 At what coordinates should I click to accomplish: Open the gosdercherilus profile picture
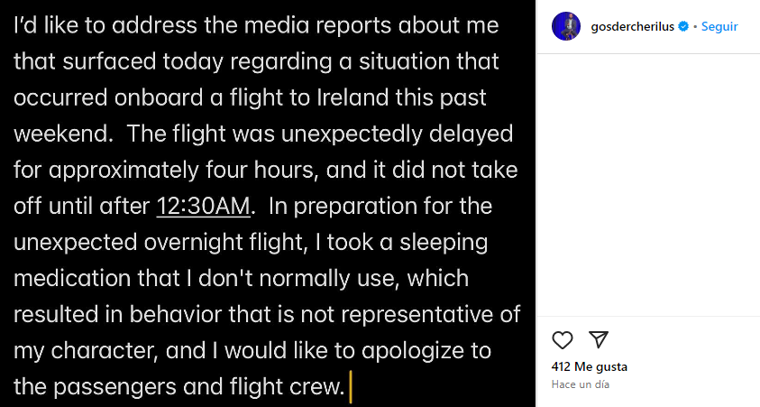[x=566, y=27]
